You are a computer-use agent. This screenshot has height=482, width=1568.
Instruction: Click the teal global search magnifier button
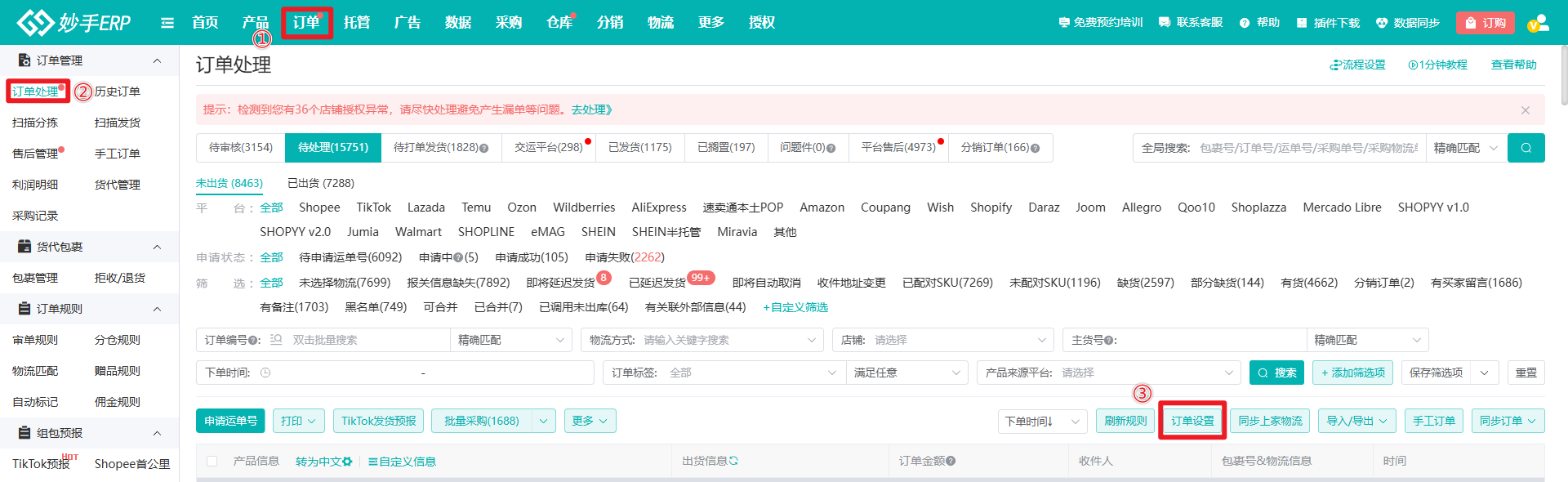coord(1526,148)
